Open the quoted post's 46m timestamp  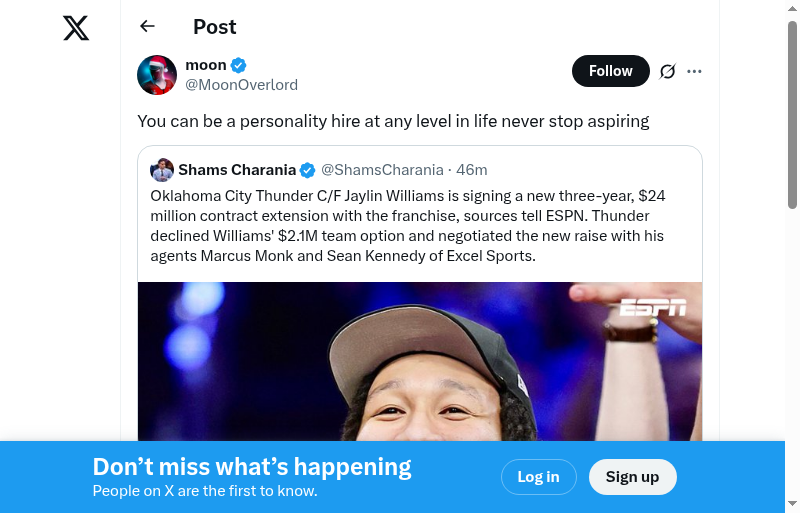click(x=472, y=170)
